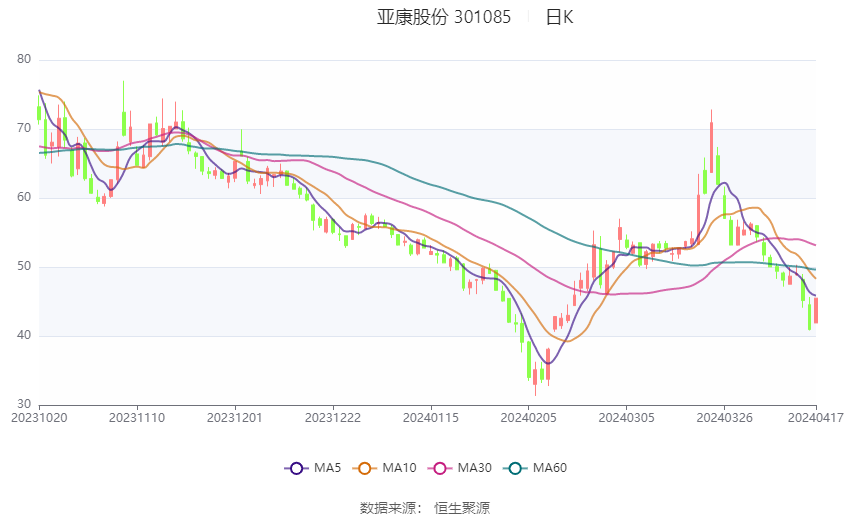850x516 pixels.
Task: Click the 20240205 date label
Action: 527,417
